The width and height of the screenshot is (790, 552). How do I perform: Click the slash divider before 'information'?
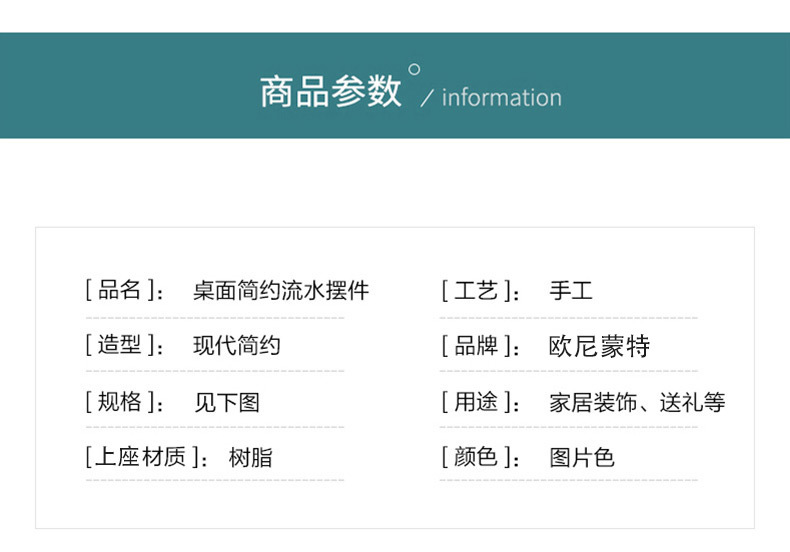click(x=427, y=98)
